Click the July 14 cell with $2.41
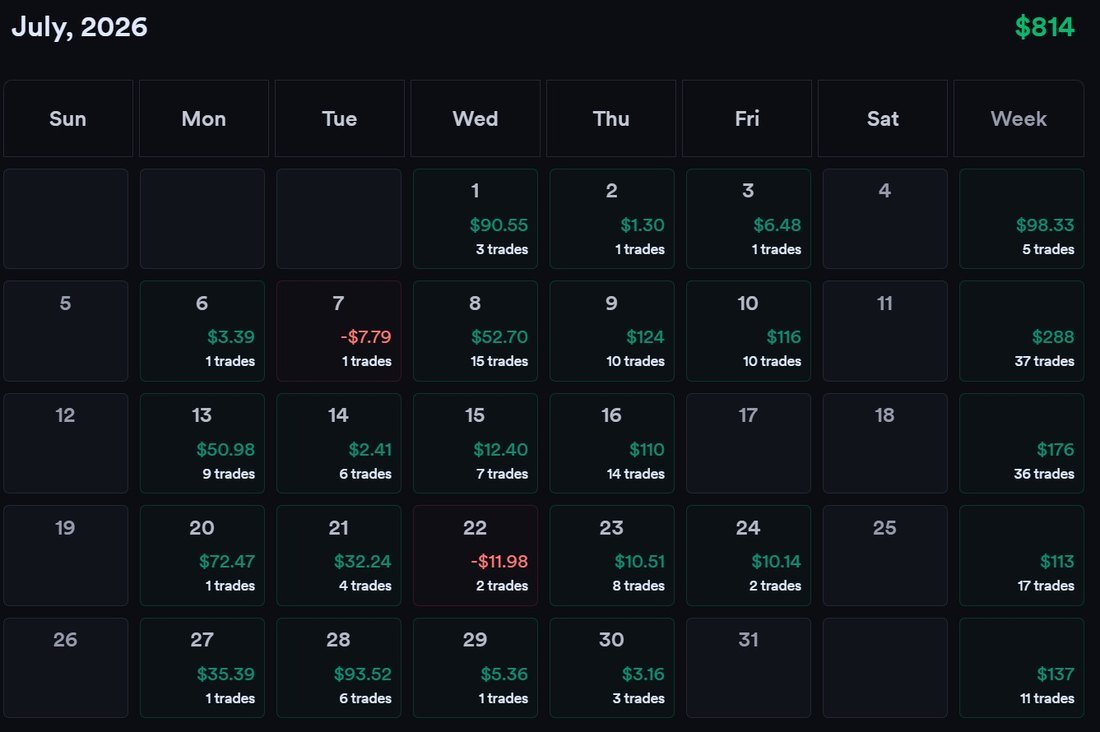The height and width of the screenshot is (732, 1100). 339,443
